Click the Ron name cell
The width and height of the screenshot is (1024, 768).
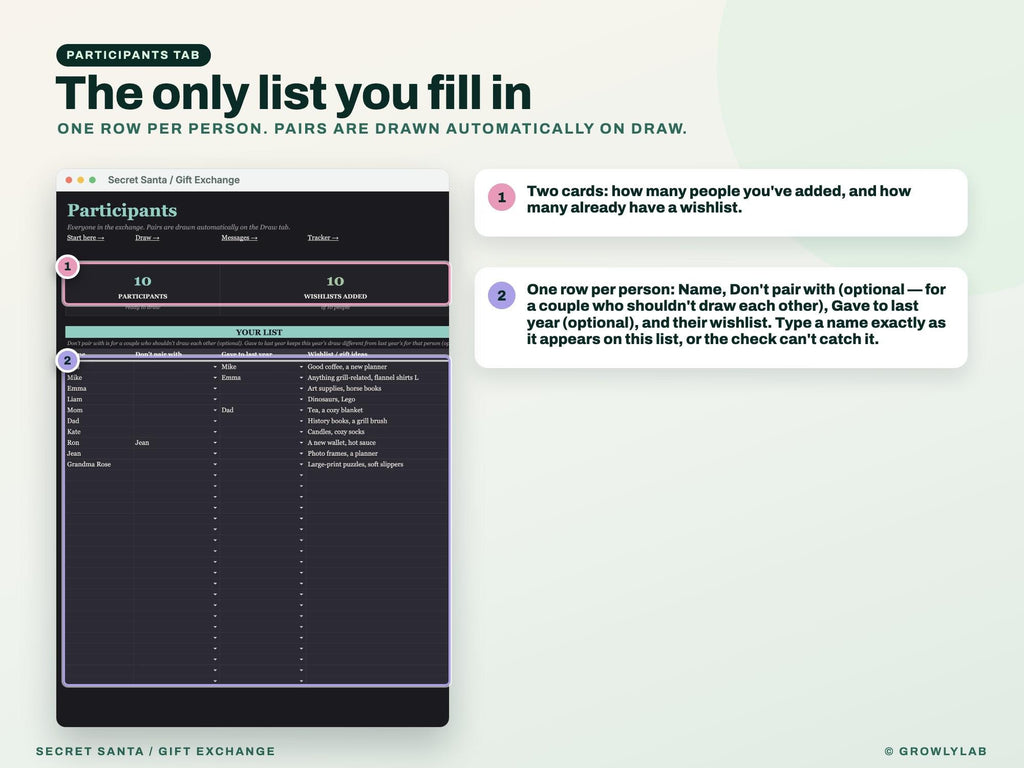click(x=99, y=443)
